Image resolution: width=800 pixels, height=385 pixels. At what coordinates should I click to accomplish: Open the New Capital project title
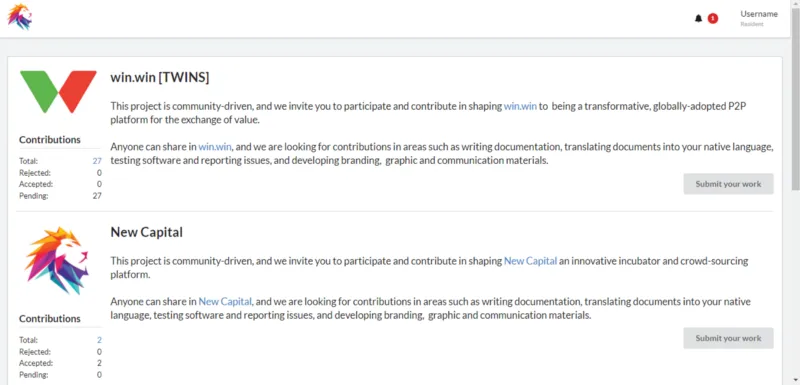point(146,233)
